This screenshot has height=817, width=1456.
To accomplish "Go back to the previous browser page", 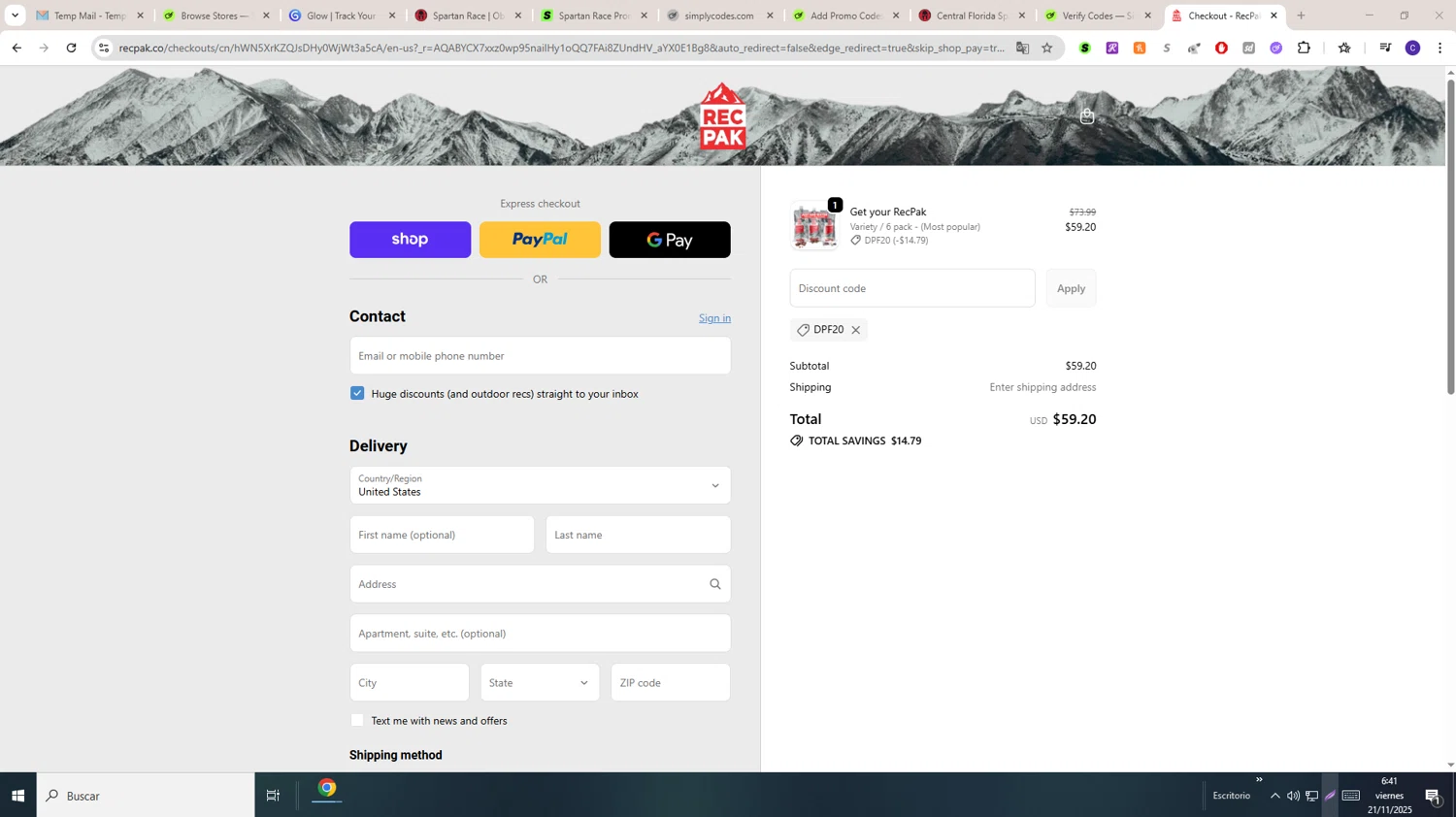I will pos(17,48).
